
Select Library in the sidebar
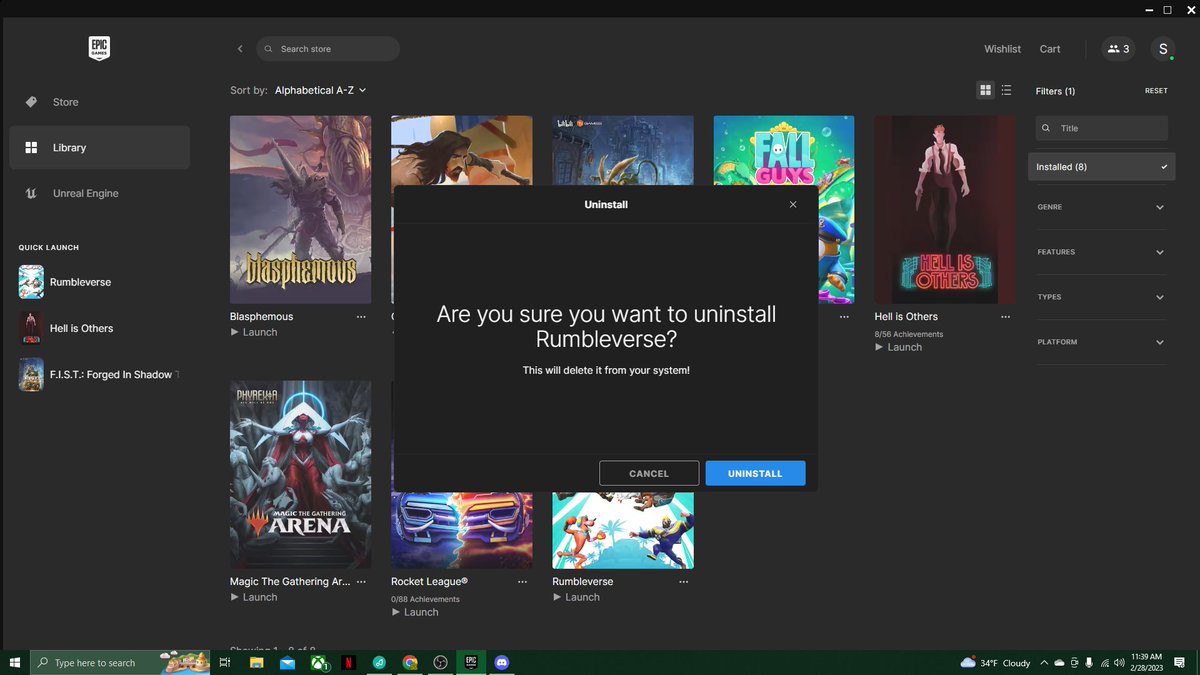(100, 147)
